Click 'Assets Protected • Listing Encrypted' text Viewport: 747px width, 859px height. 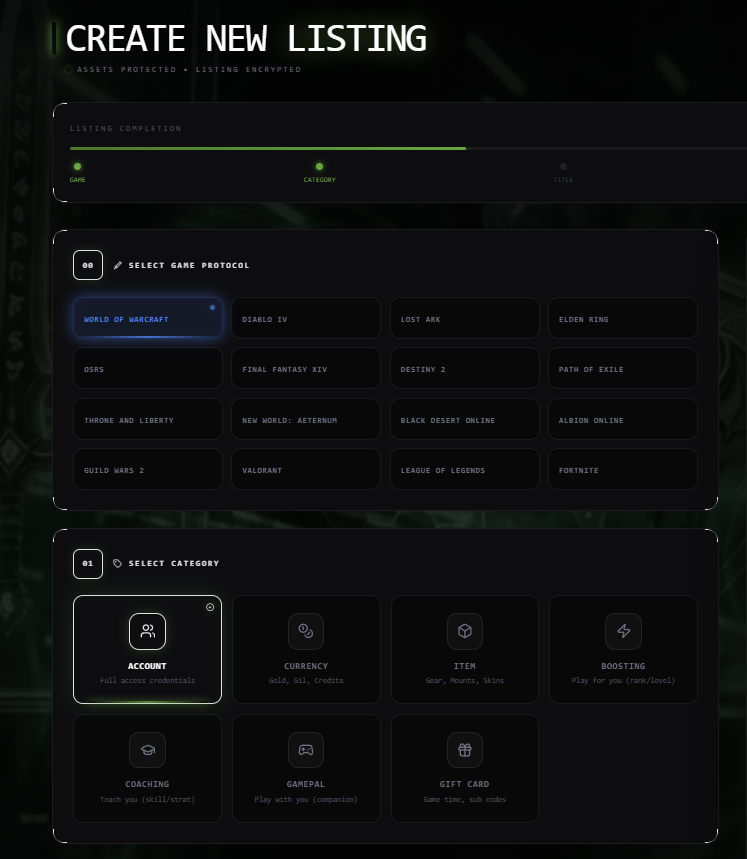[x=189, y=70]
